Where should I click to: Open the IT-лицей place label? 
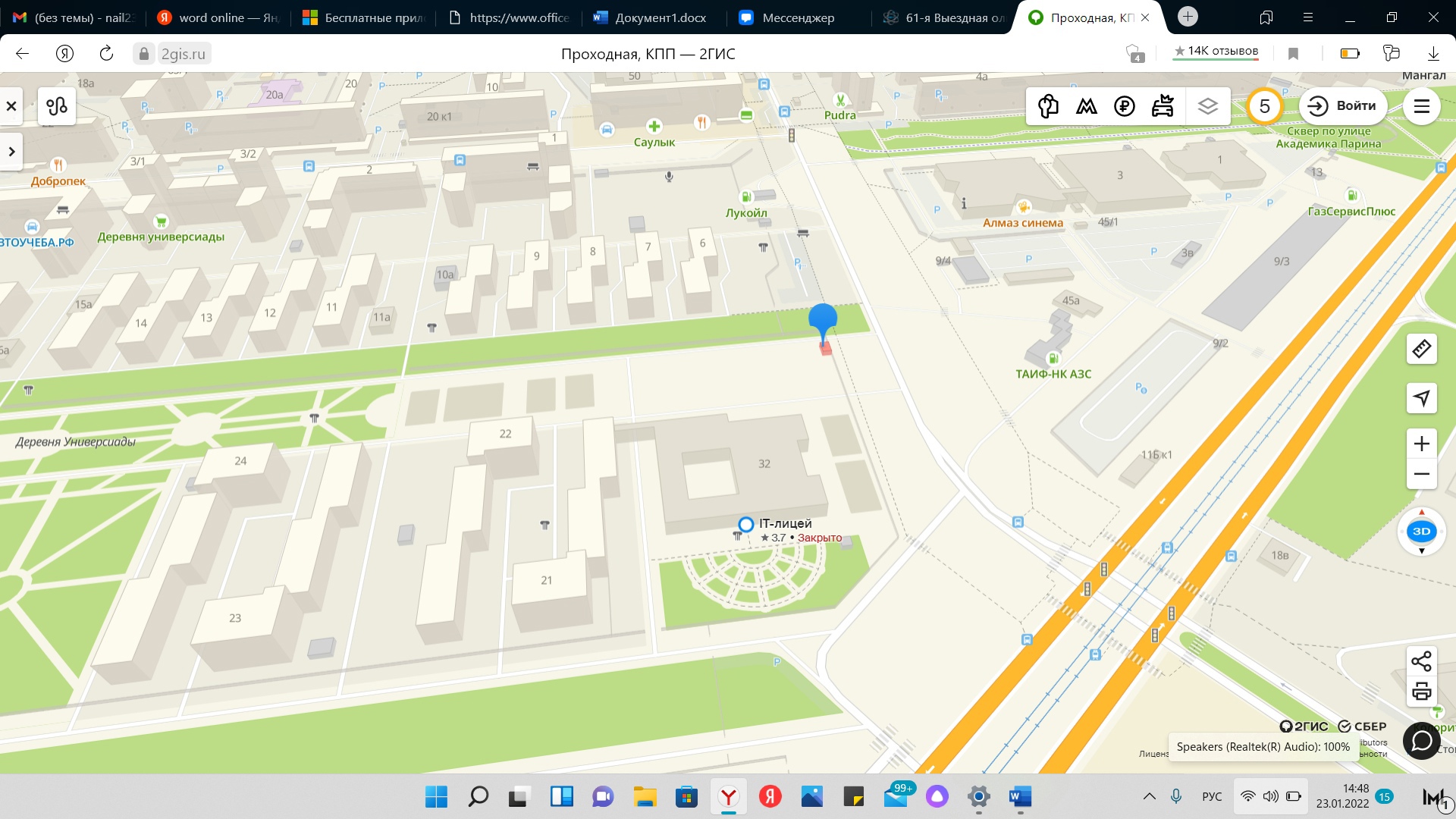tap(785, 524)
